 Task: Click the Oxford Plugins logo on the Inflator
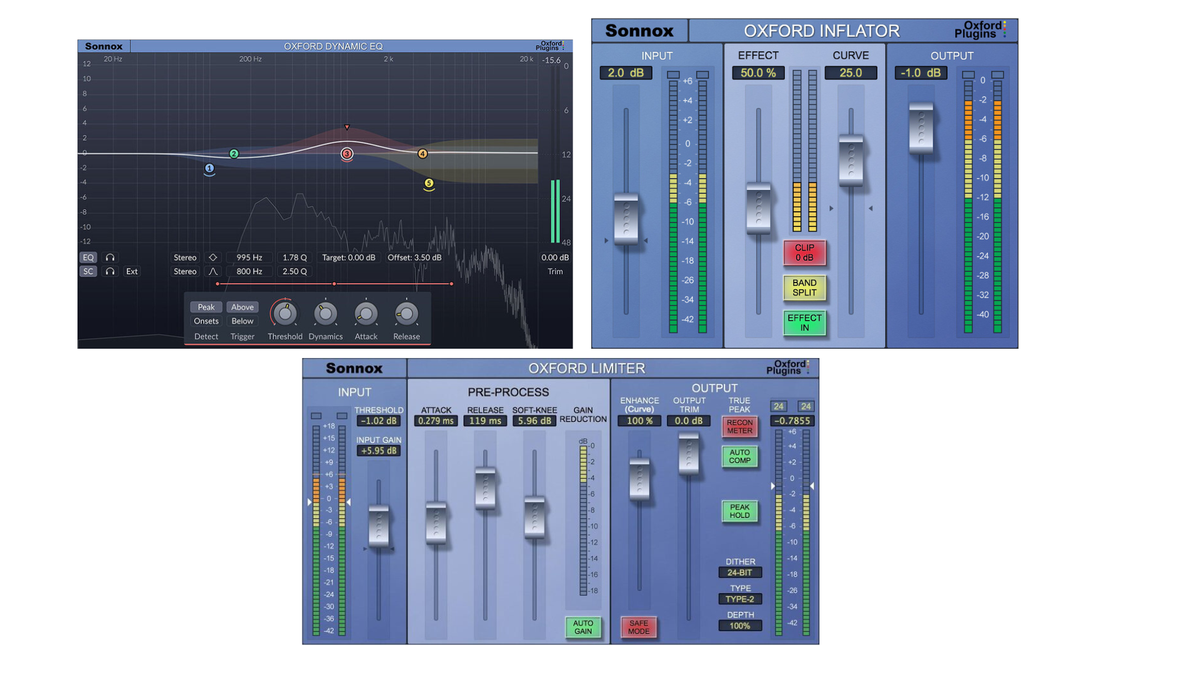click(984, 29)
